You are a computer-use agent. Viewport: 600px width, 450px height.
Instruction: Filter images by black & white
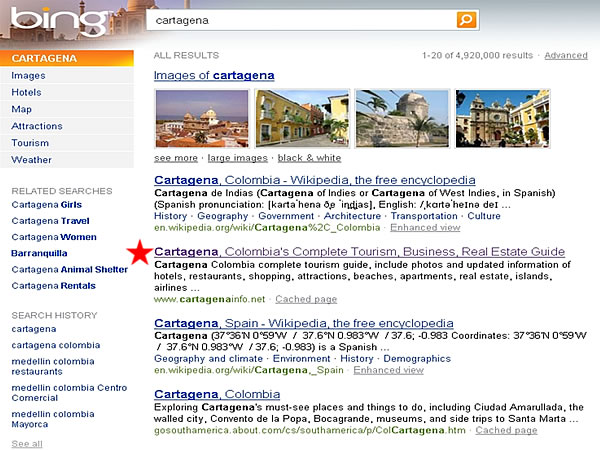tap(309, 158)
